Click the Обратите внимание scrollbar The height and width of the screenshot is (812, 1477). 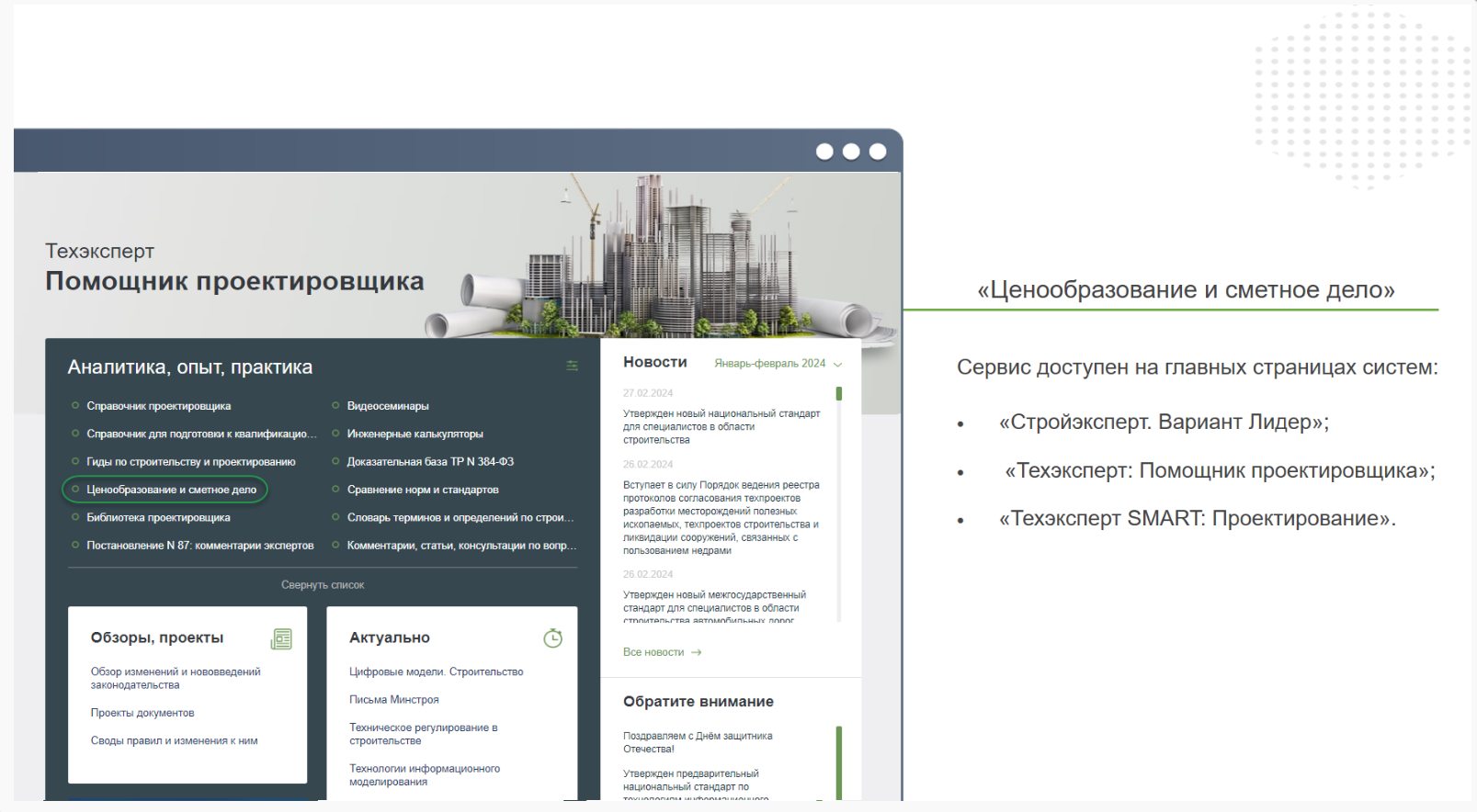(x=839, y=763)
